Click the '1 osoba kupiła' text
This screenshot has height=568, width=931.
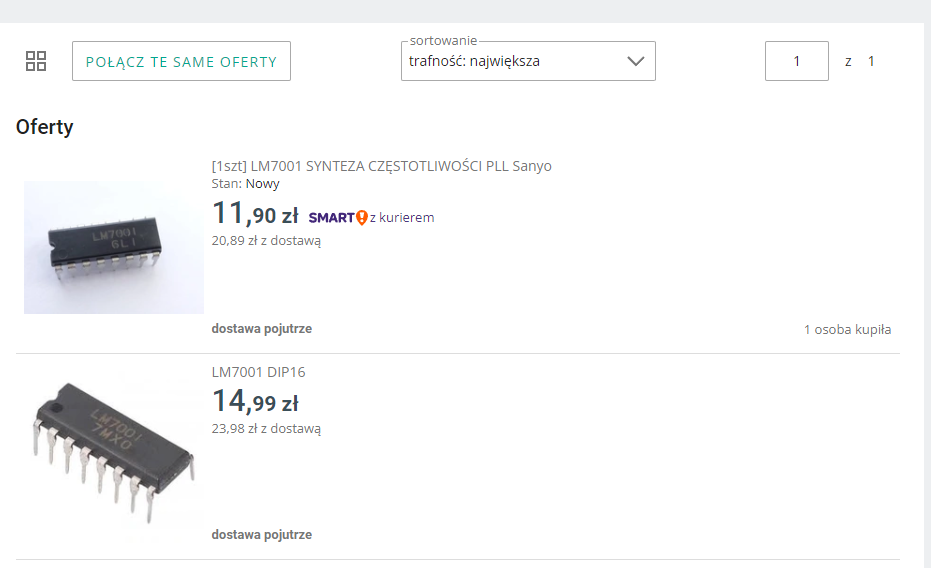[x=847, y=329]
